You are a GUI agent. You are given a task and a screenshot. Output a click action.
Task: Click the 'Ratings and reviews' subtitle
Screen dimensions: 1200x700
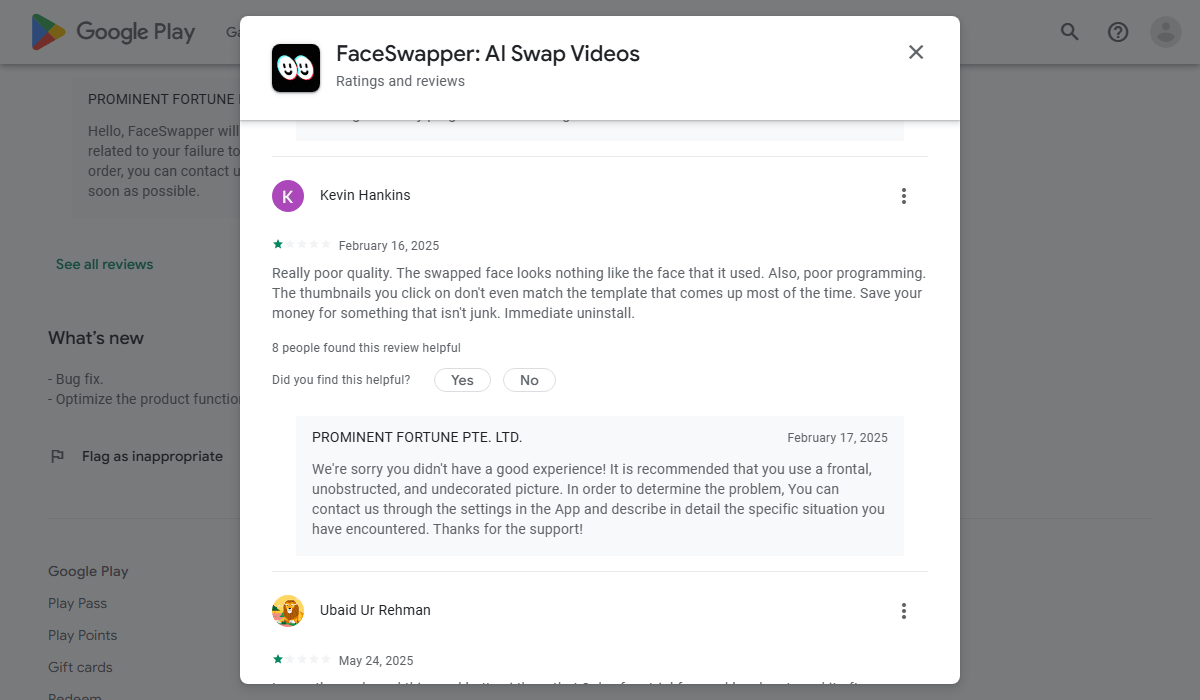[400, 81]
